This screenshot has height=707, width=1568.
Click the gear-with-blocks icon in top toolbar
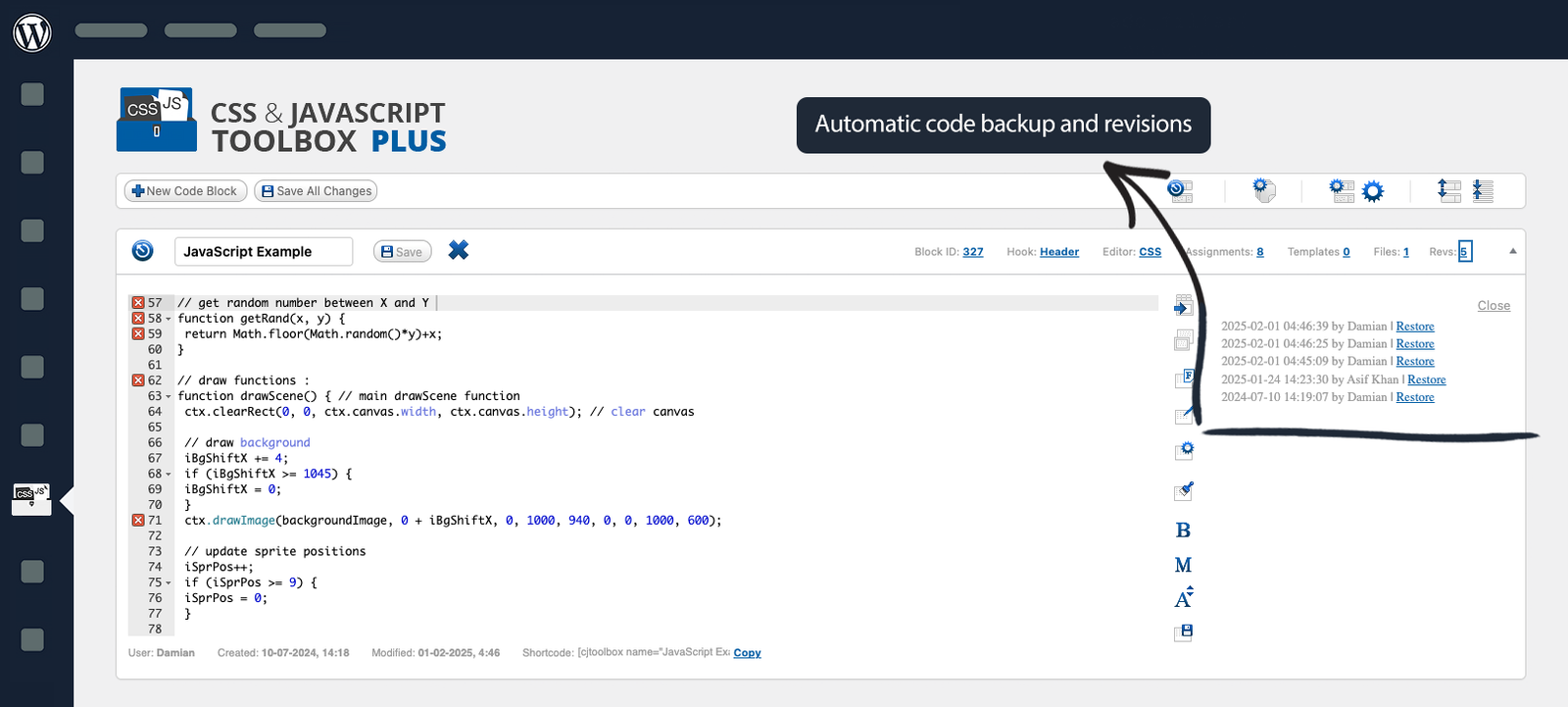coord(1342,190)
